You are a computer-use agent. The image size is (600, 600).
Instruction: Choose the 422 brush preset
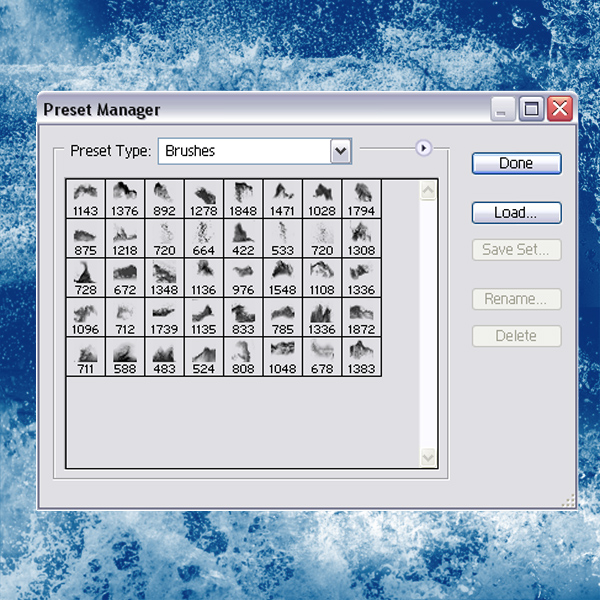click(243, 238)
